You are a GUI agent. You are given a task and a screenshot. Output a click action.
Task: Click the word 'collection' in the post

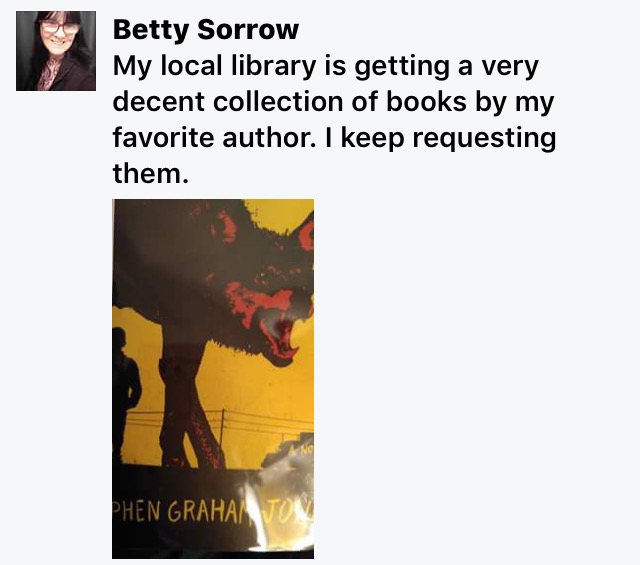tap(278, 102)
